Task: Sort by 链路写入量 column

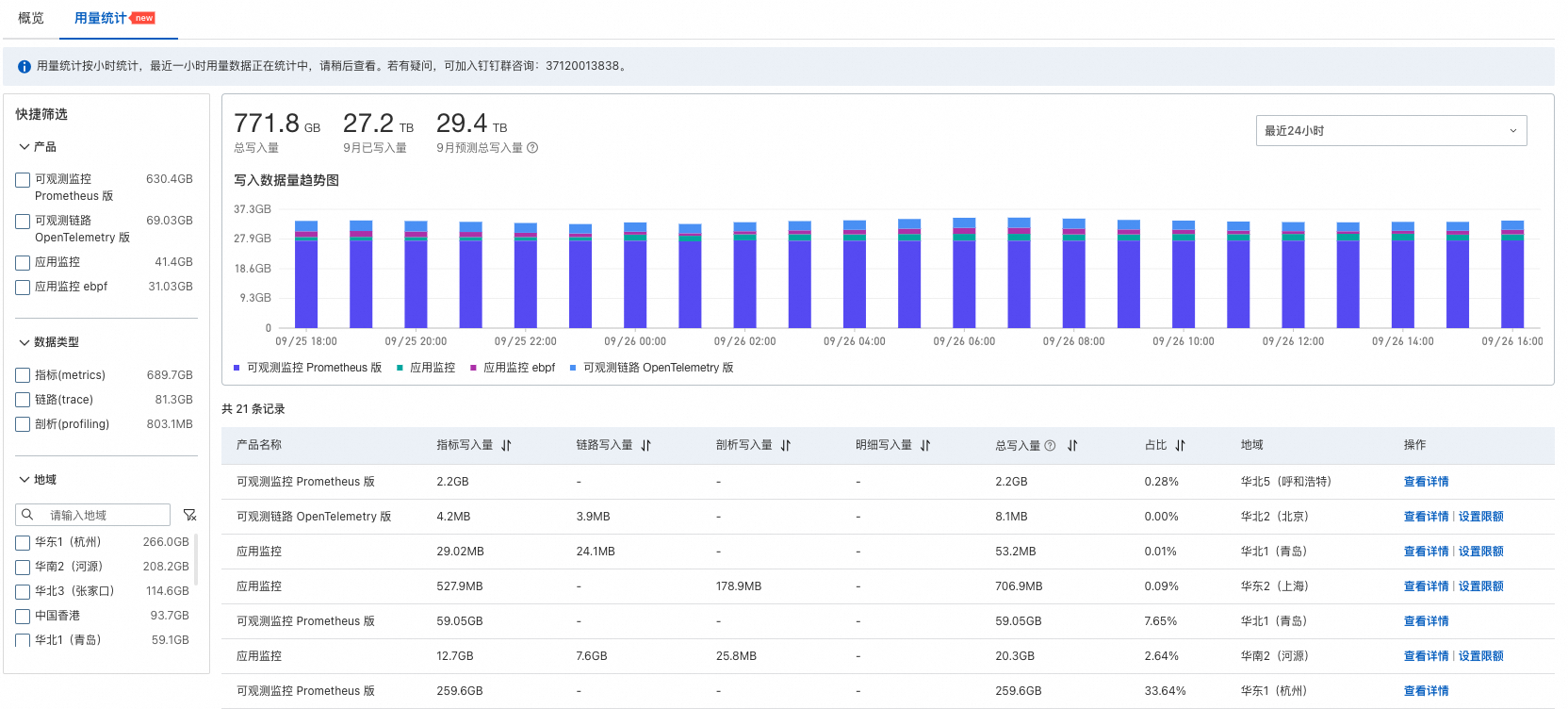Action: pyautogui.click(x=645, y=445)
